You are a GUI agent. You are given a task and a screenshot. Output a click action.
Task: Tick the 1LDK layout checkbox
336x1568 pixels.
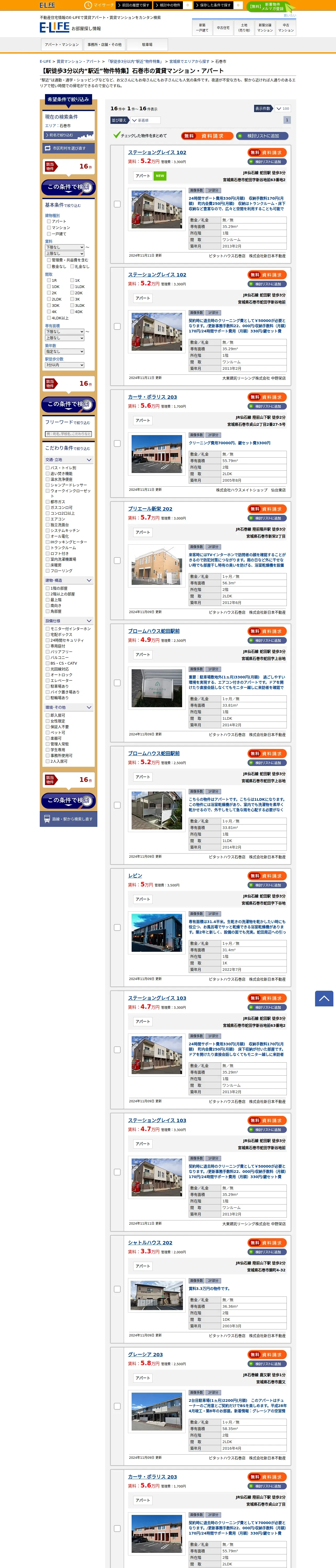(x=72, y=287)
